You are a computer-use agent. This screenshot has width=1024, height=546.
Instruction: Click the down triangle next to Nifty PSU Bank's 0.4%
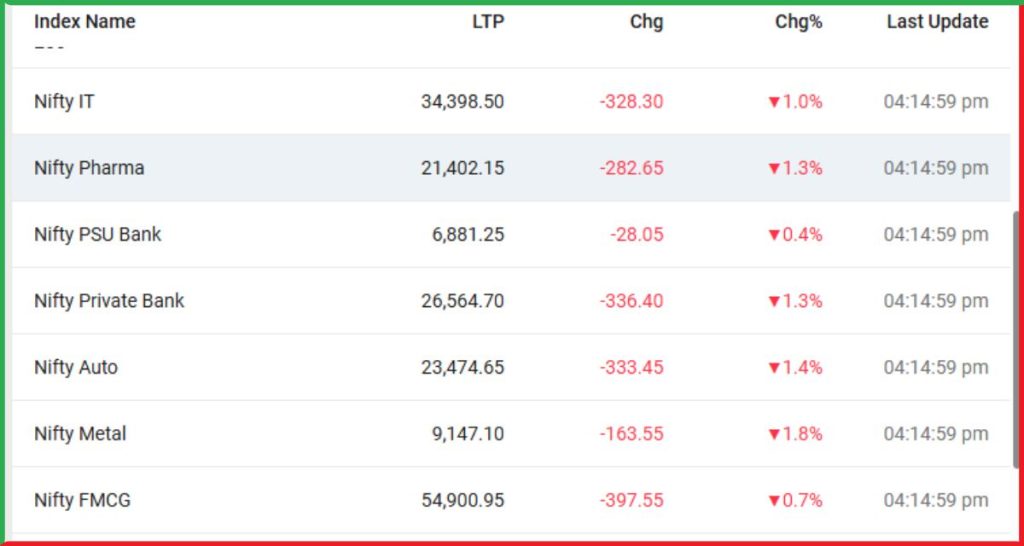pos(775,235)
